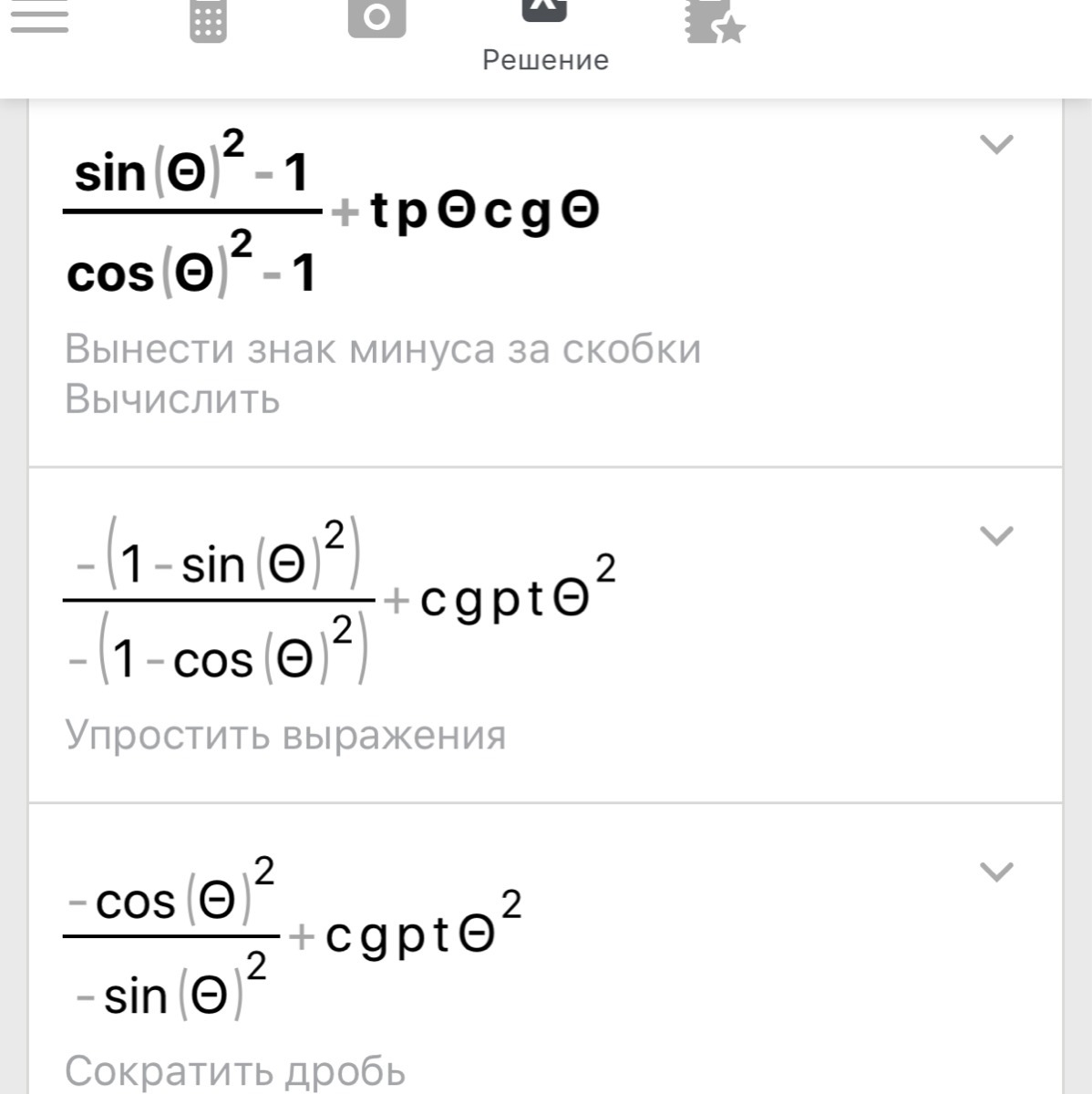Switch to the camera scanner
This screenshot has width=1092, height=1094.
tap(376, 18)
